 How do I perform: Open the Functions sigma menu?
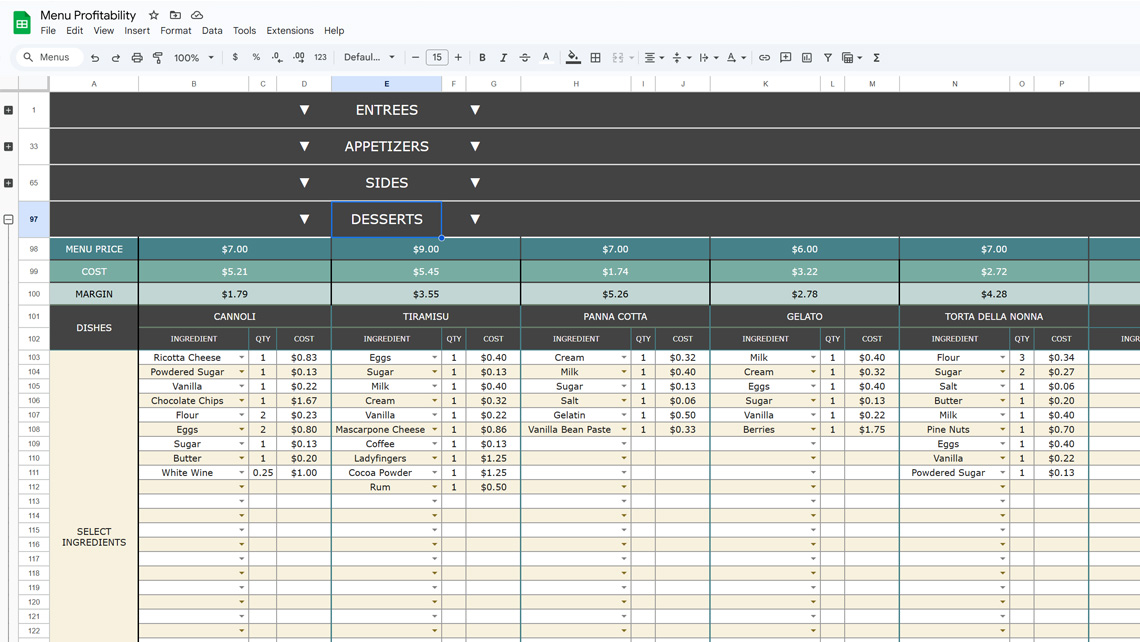click(x=877, y=57)
